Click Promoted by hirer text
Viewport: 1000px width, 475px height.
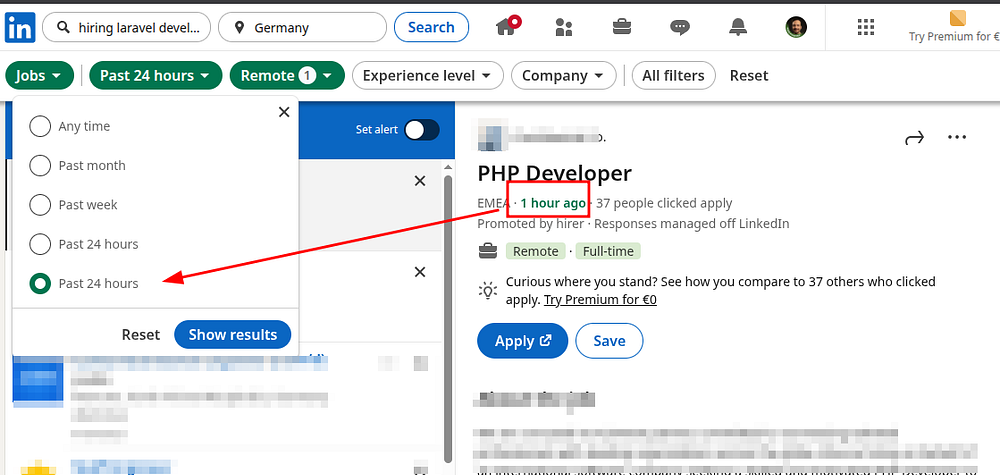pyautogui.click(x=531, y=224)
